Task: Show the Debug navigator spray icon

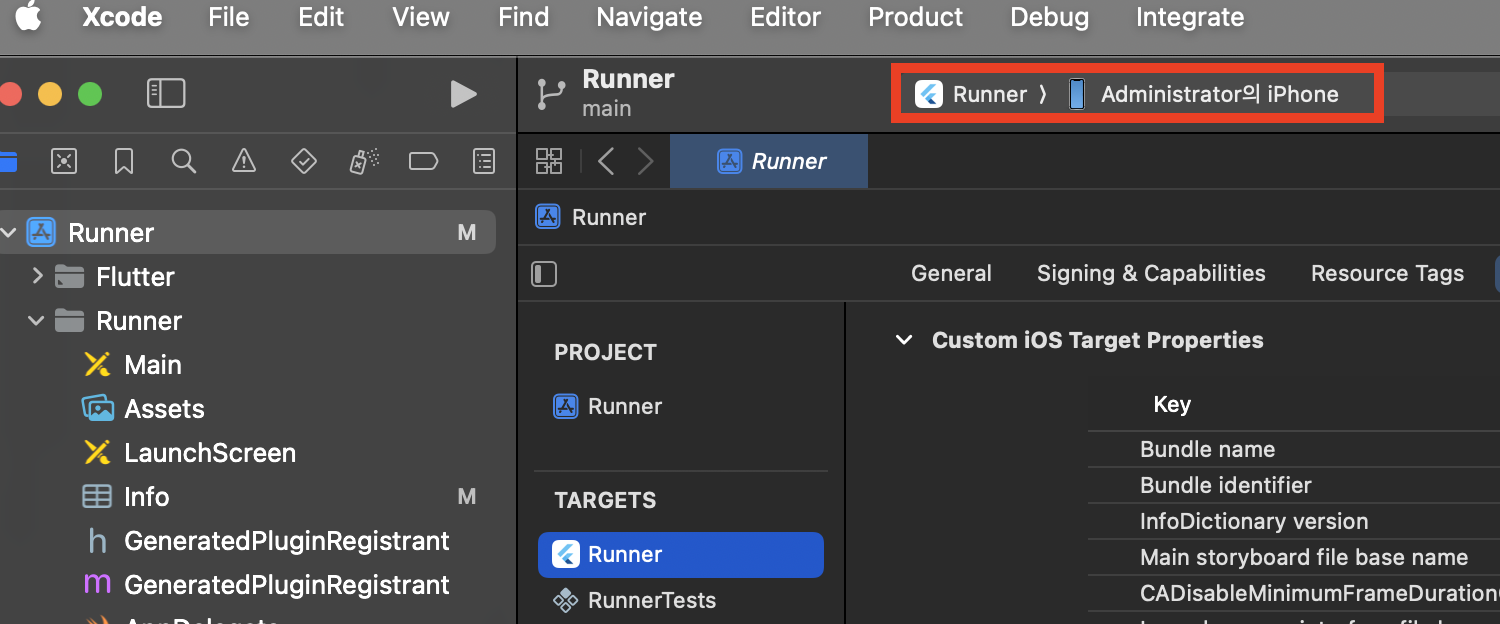Action: click(x=364, y=161)
